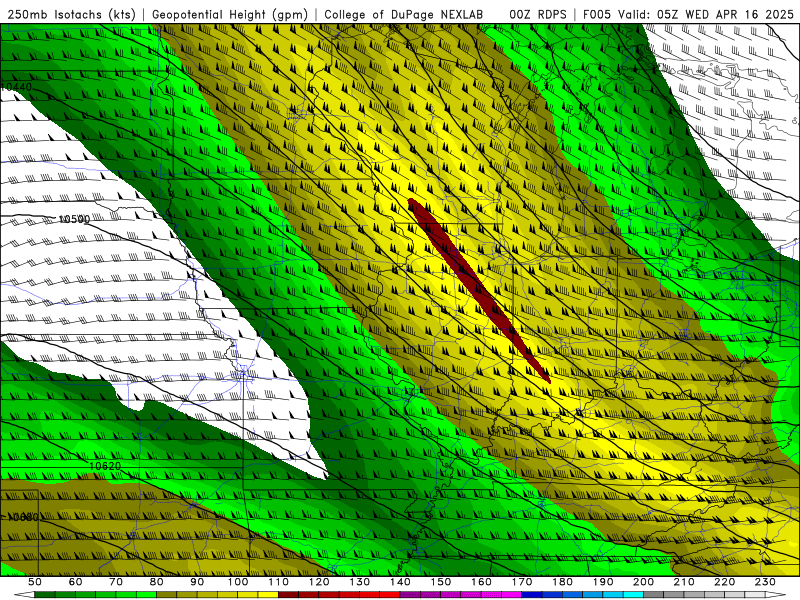800x600 pixels.
Task: Click the 180 value on the color scale
Action: pos(562,582)
